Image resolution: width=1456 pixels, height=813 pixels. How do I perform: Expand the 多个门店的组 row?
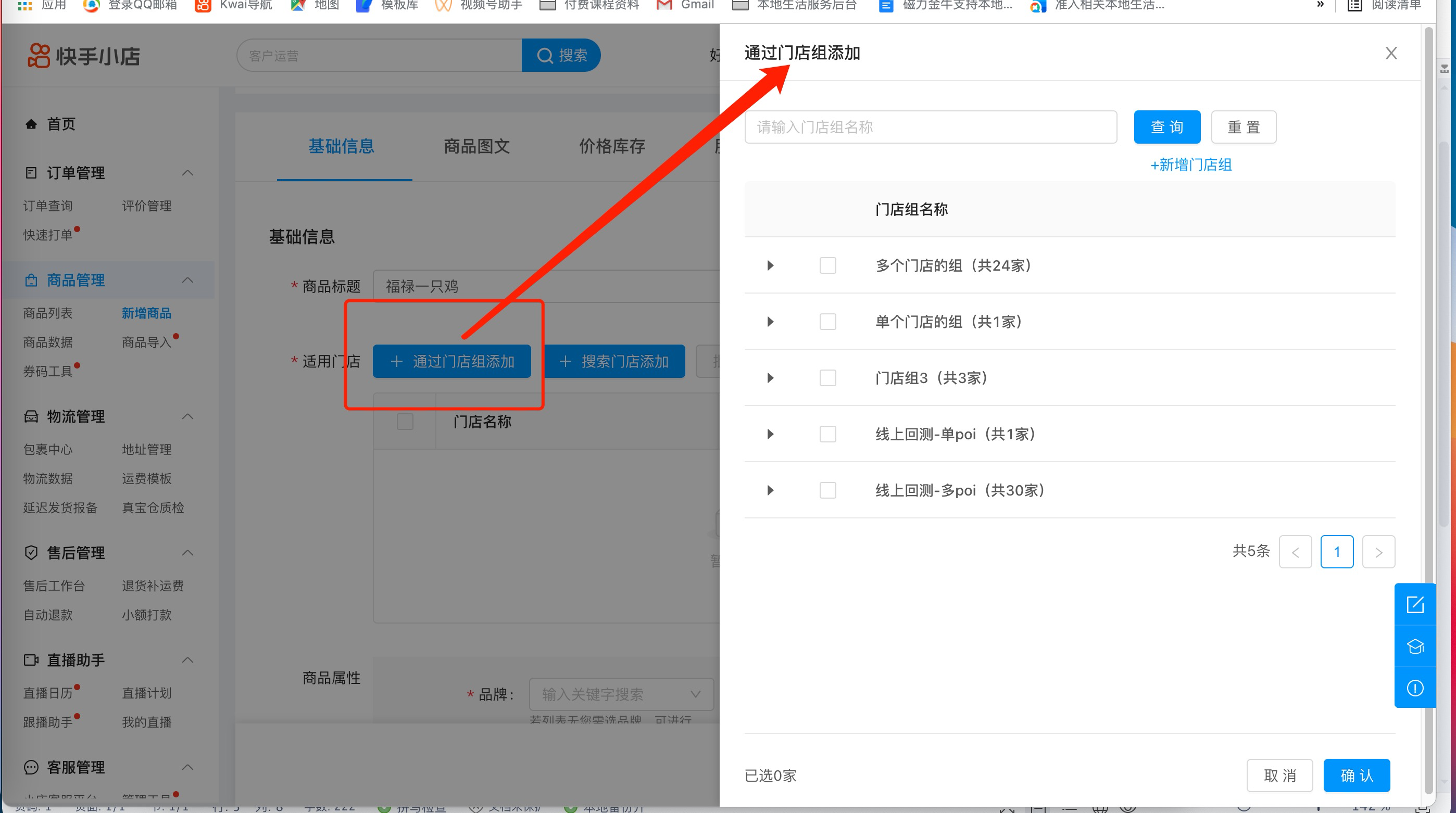[770, 265]
